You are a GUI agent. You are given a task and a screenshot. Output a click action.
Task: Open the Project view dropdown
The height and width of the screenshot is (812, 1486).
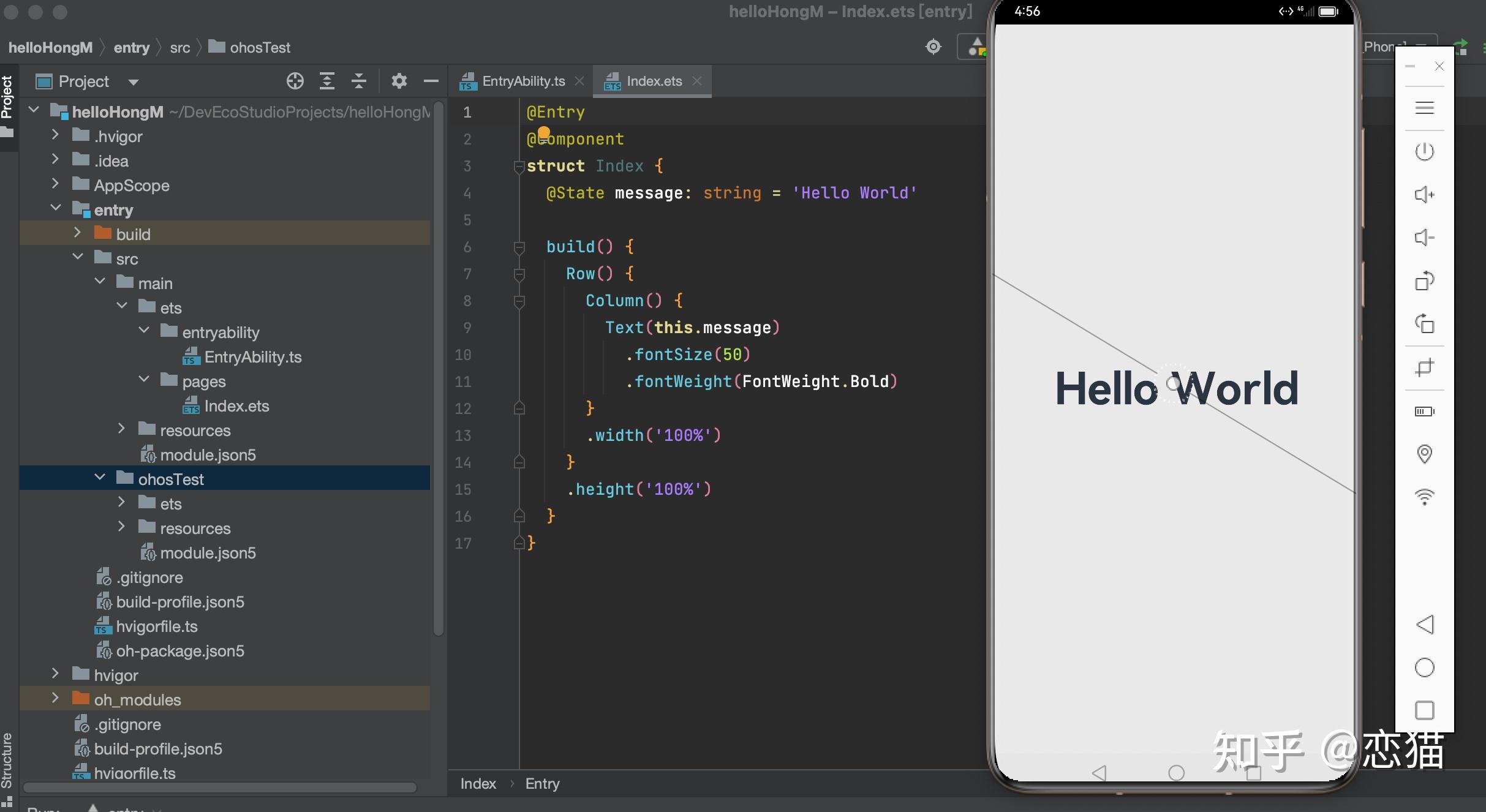coord(133,81)
